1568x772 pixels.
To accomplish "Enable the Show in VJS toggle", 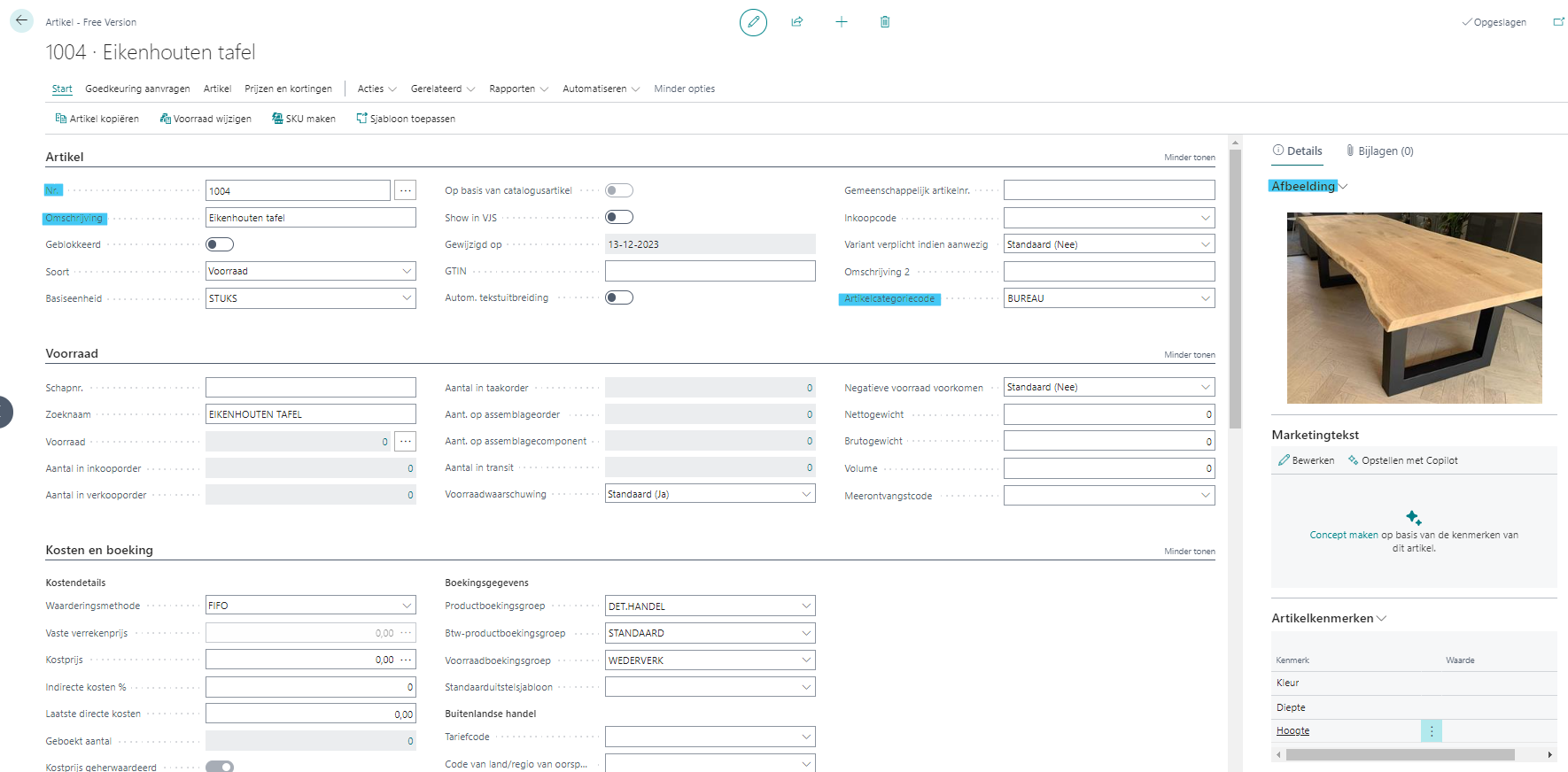I will 619,218.
